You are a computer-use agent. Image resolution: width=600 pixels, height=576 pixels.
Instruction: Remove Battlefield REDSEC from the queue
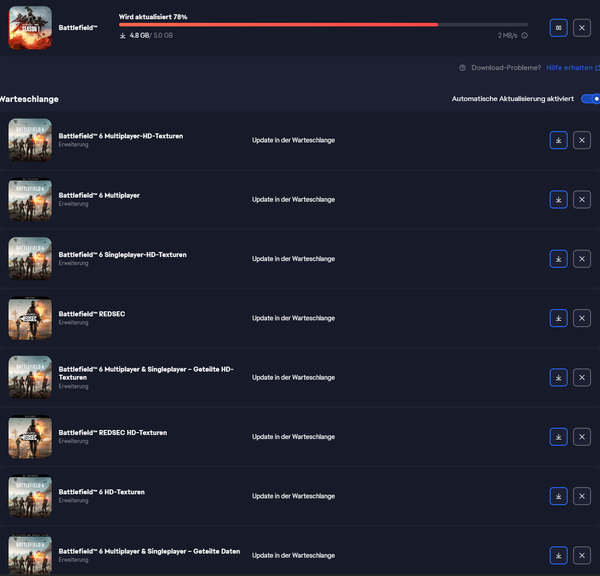pos(582,318)
